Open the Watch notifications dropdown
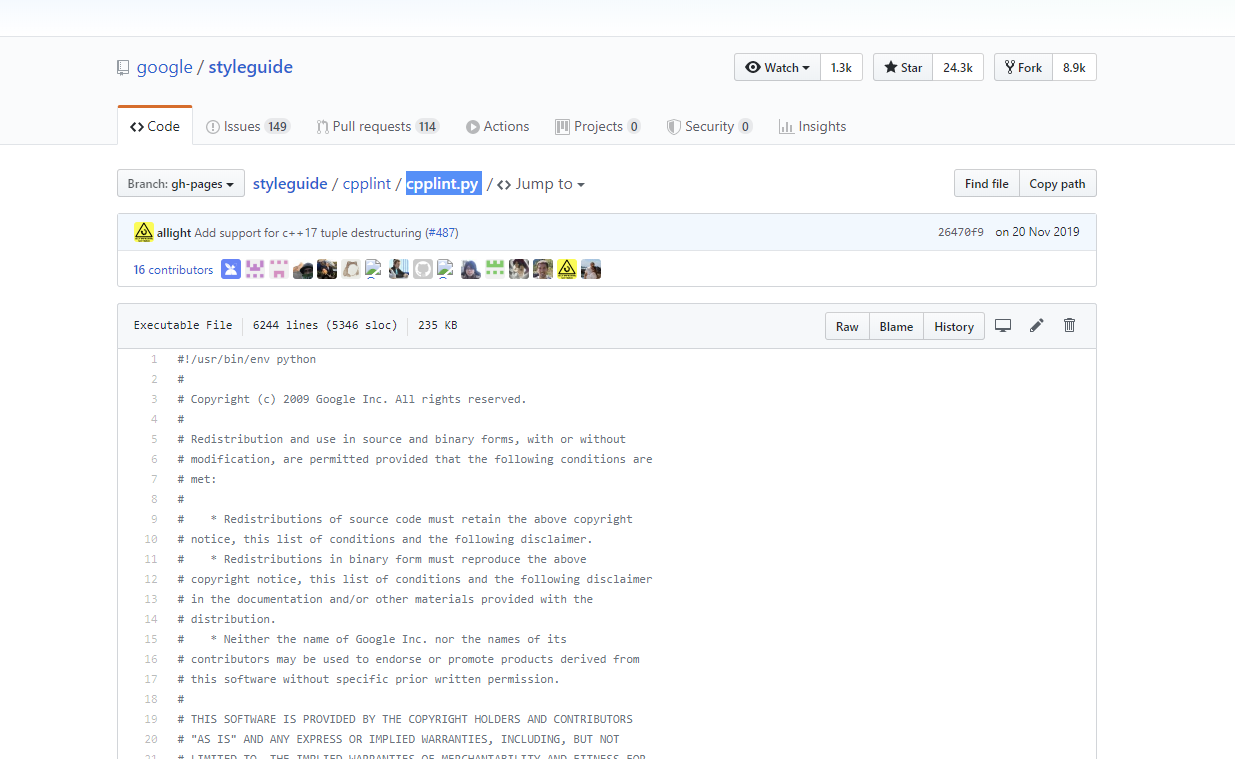The width and height of the screenshot is (1235, 759). (x=778, y=67)
